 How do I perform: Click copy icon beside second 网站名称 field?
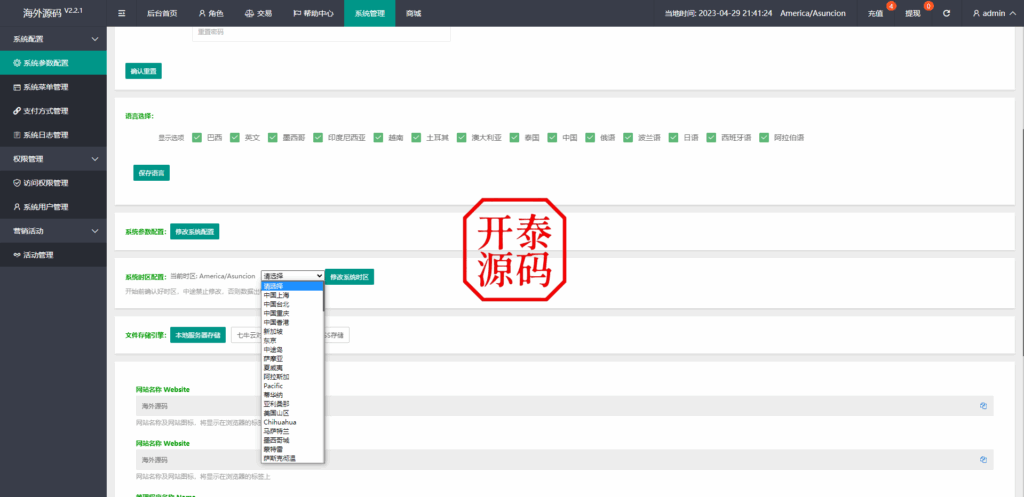983,459
